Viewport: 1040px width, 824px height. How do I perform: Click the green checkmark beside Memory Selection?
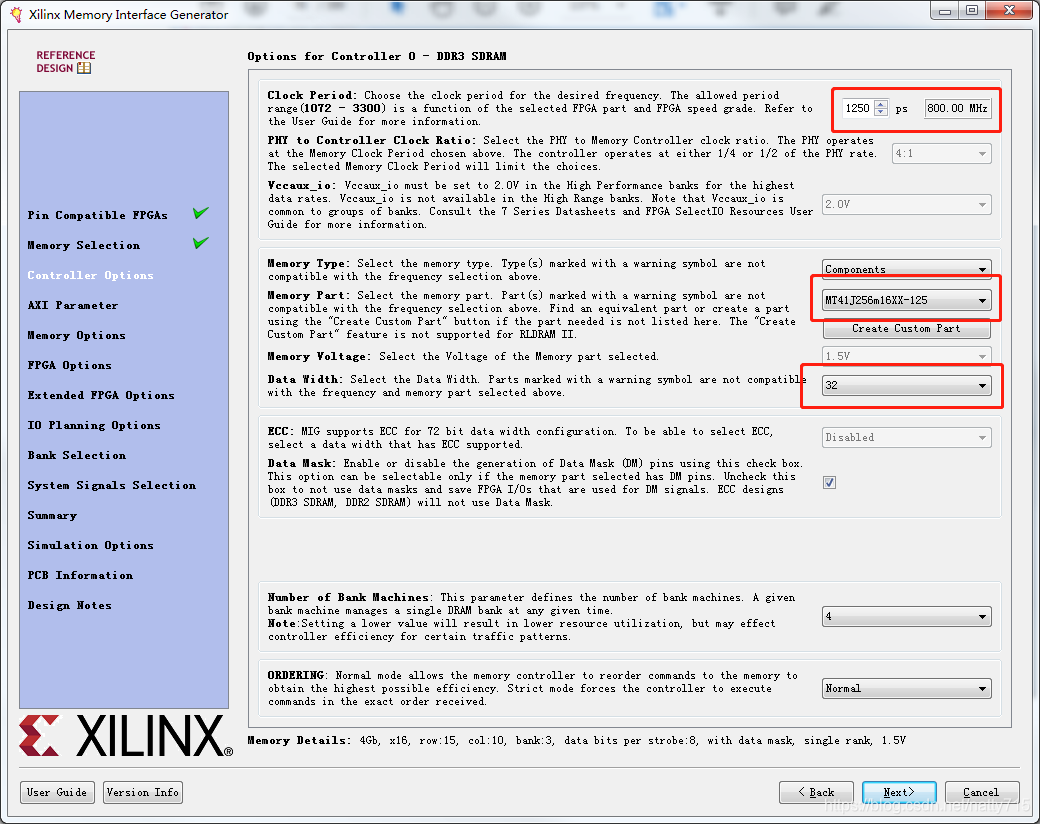[201, 243]
